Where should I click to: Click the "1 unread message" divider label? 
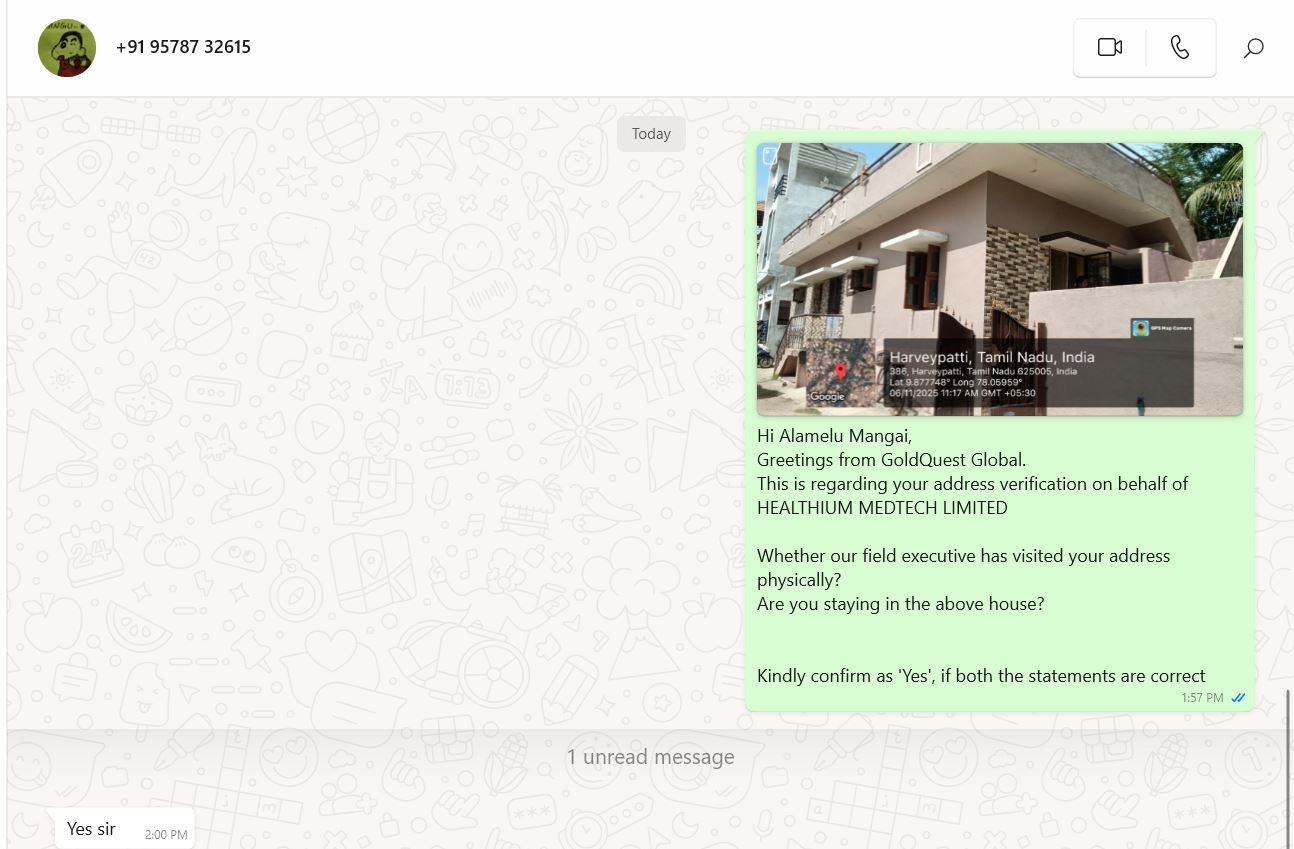click(x=650, y=757)
